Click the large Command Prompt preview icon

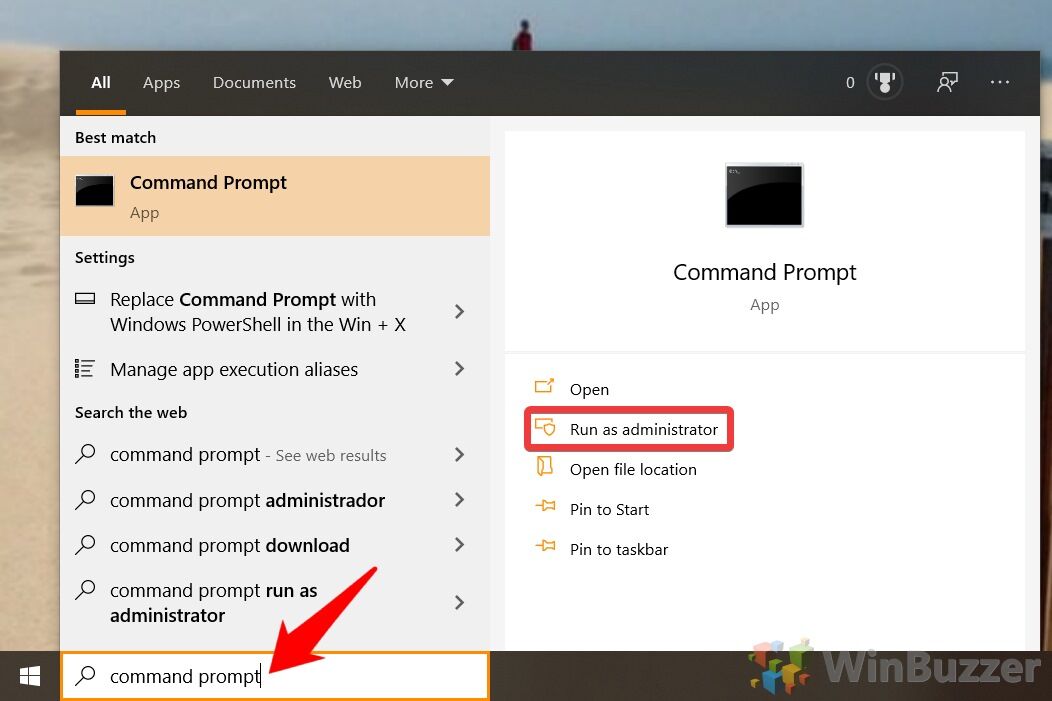[764, 195]
